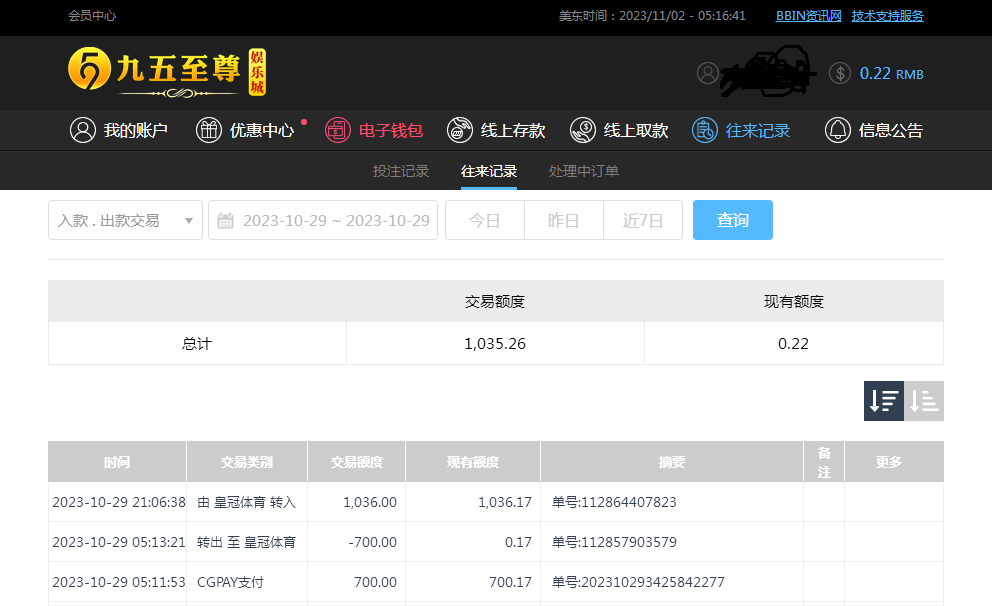This screenshot has height=606, width=992.
Task: Select the 近7日 quick date filter
Action: click(643, 220)
